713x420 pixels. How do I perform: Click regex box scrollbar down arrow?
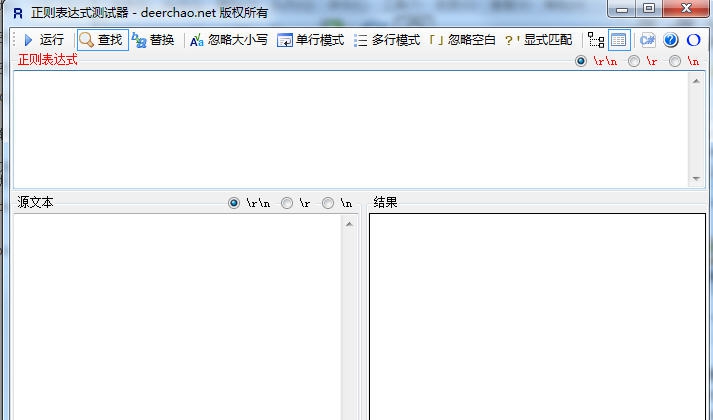click(696, 179)
